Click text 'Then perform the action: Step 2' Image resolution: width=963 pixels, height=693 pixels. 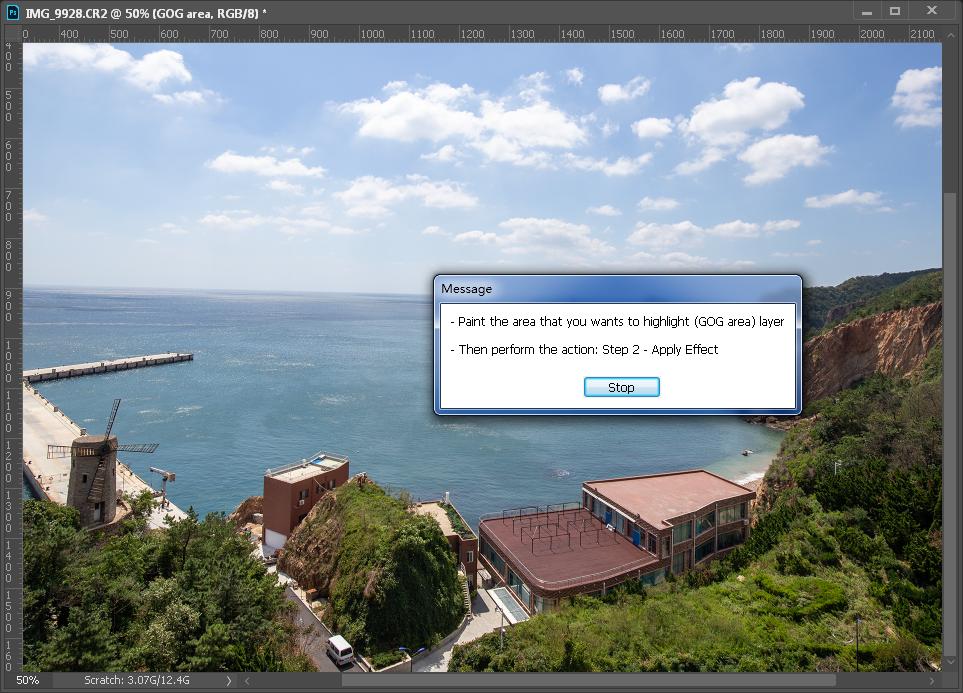point(549,350)
